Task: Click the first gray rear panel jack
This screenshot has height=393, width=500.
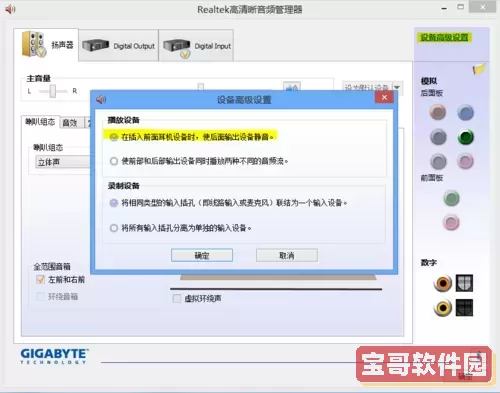Action: pyautogui.click(x=438, y=137)
